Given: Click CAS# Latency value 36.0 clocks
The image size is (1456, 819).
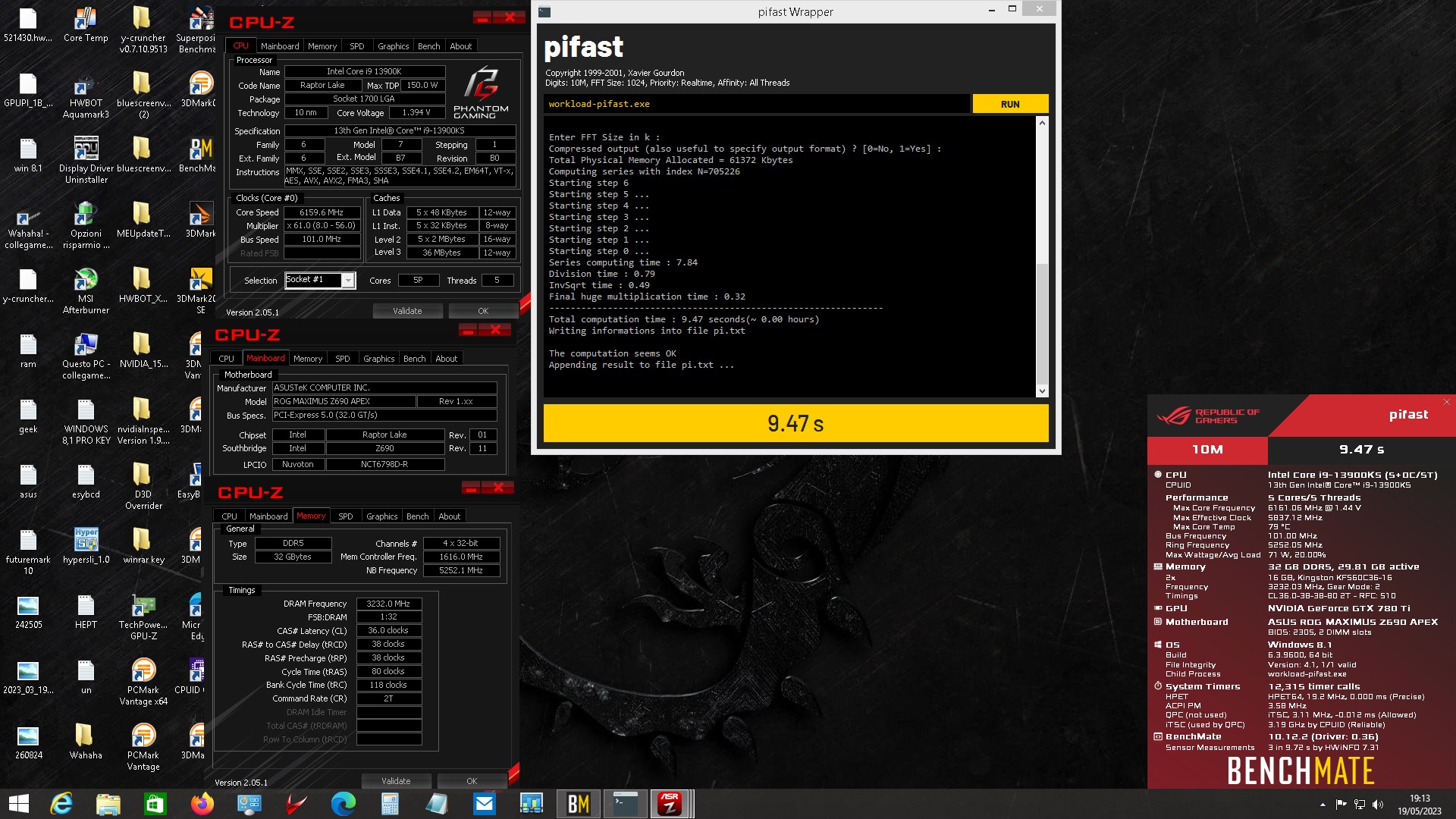Looking at the screenshot, I should 388,631.
